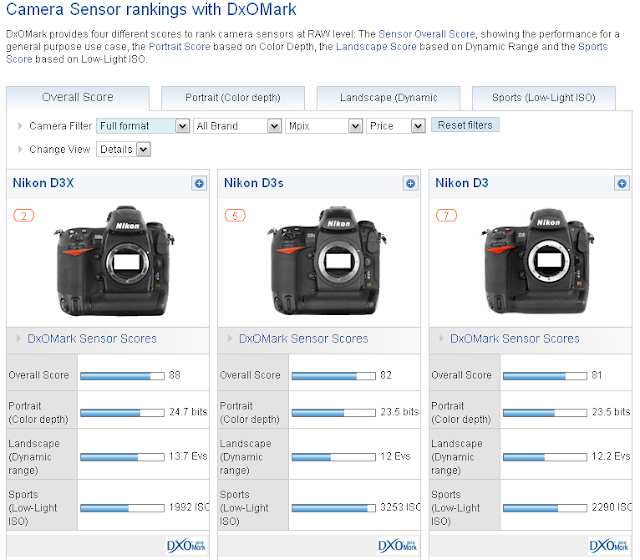Screen dimensions: 640x560
Task: Expand DxOMark Sensor Scores arrow for D3X
Action: 18,338
